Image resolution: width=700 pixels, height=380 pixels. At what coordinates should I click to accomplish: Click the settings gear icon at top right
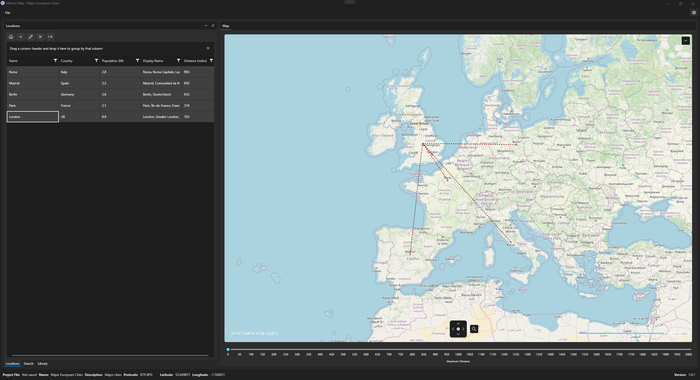point(694,13)
